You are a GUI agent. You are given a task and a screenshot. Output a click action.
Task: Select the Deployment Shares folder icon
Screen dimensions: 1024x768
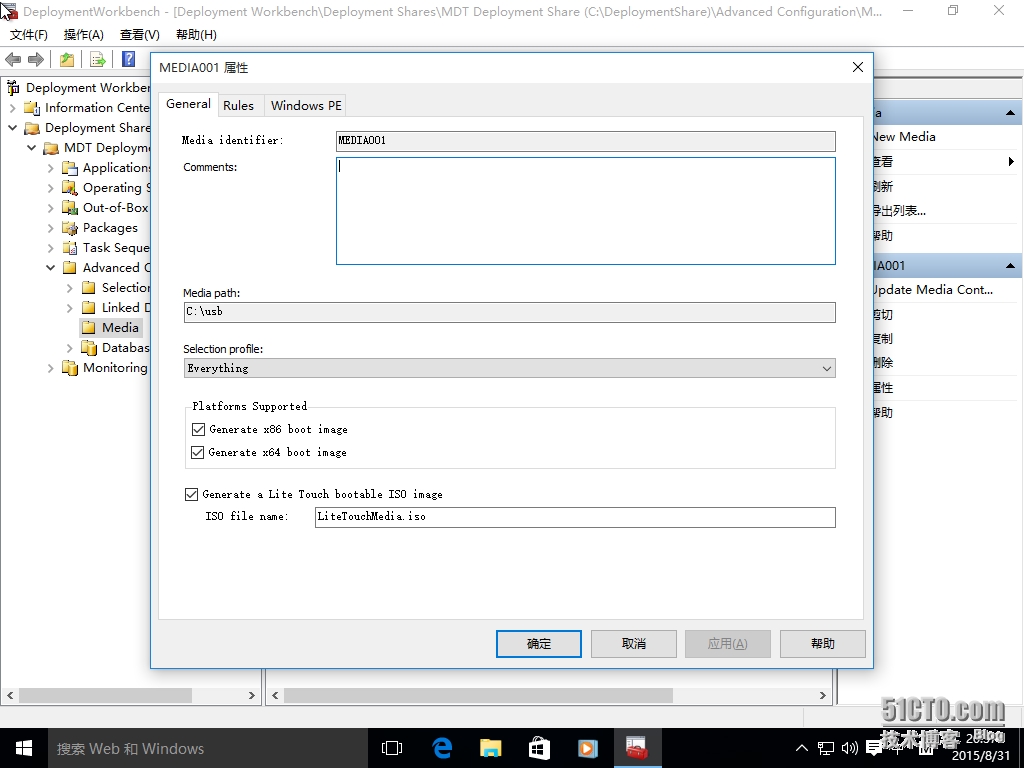click(32, 128)
